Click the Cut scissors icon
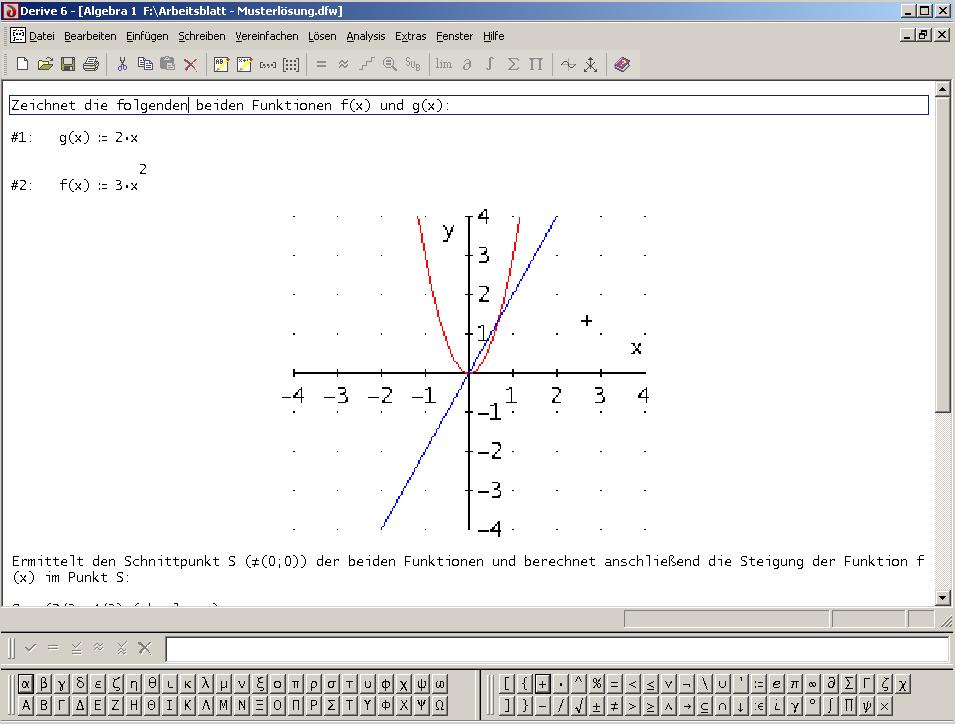Viewport: 955px width, 724px height. (122, 64)
